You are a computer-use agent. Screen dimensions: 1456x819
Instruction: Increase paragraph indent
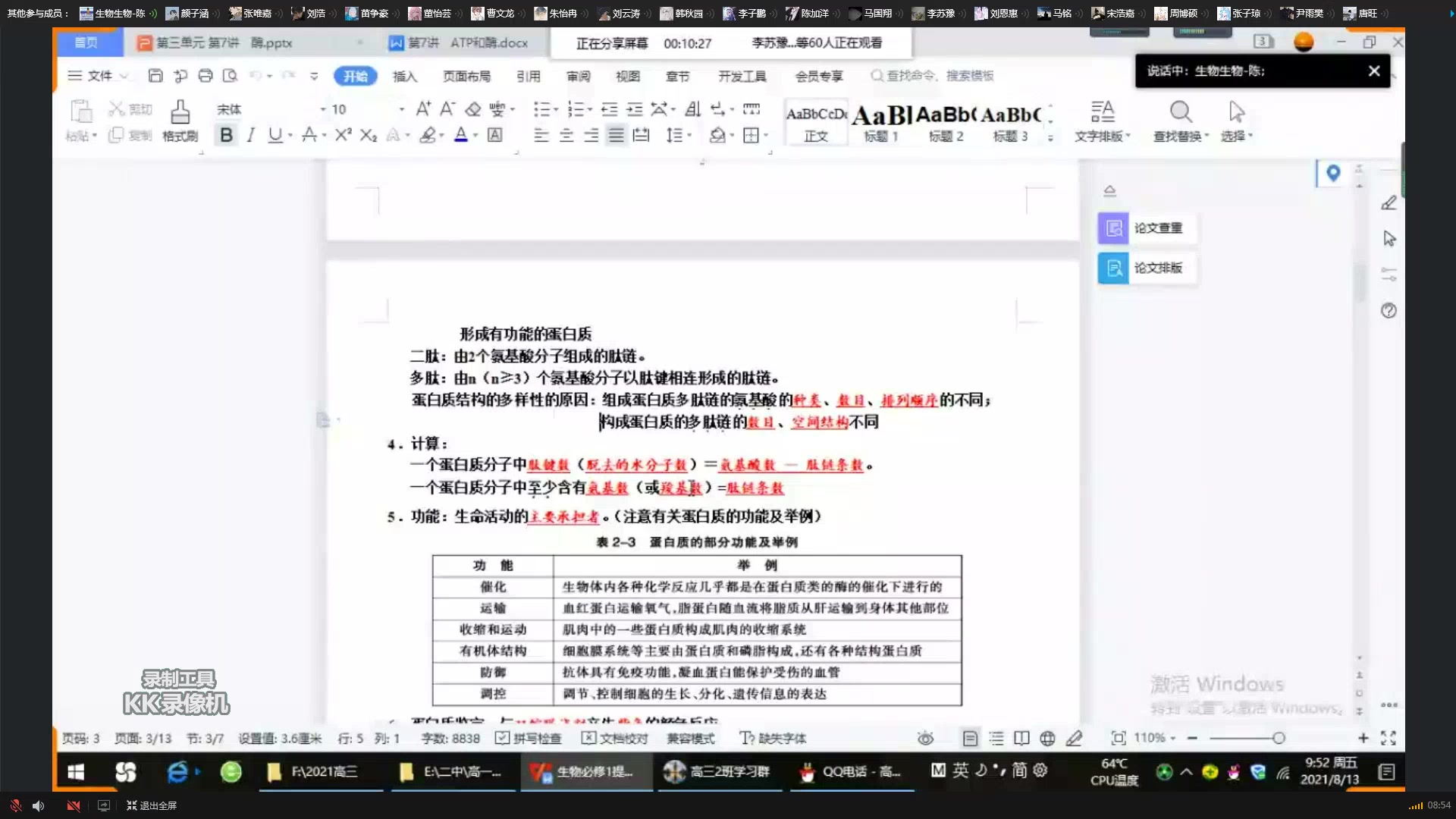point(634,109)
